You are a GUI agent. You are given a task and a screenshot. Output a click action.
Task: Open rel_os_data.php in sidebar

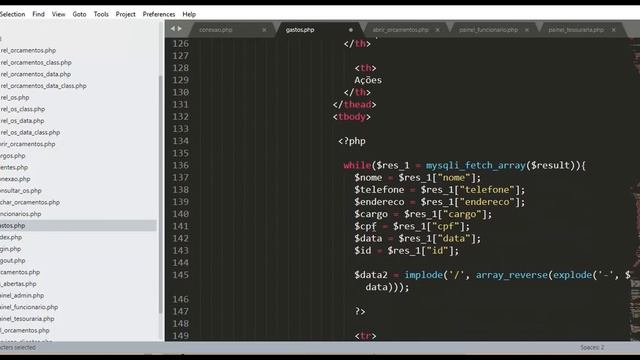[x=22, y=121]
